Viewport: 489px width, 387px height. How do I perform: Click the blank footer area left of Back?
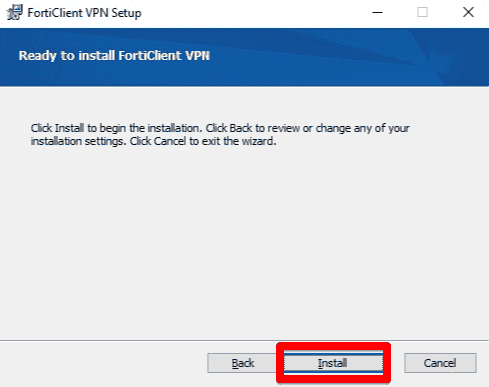pyautogui.click(x=103, y=363)
